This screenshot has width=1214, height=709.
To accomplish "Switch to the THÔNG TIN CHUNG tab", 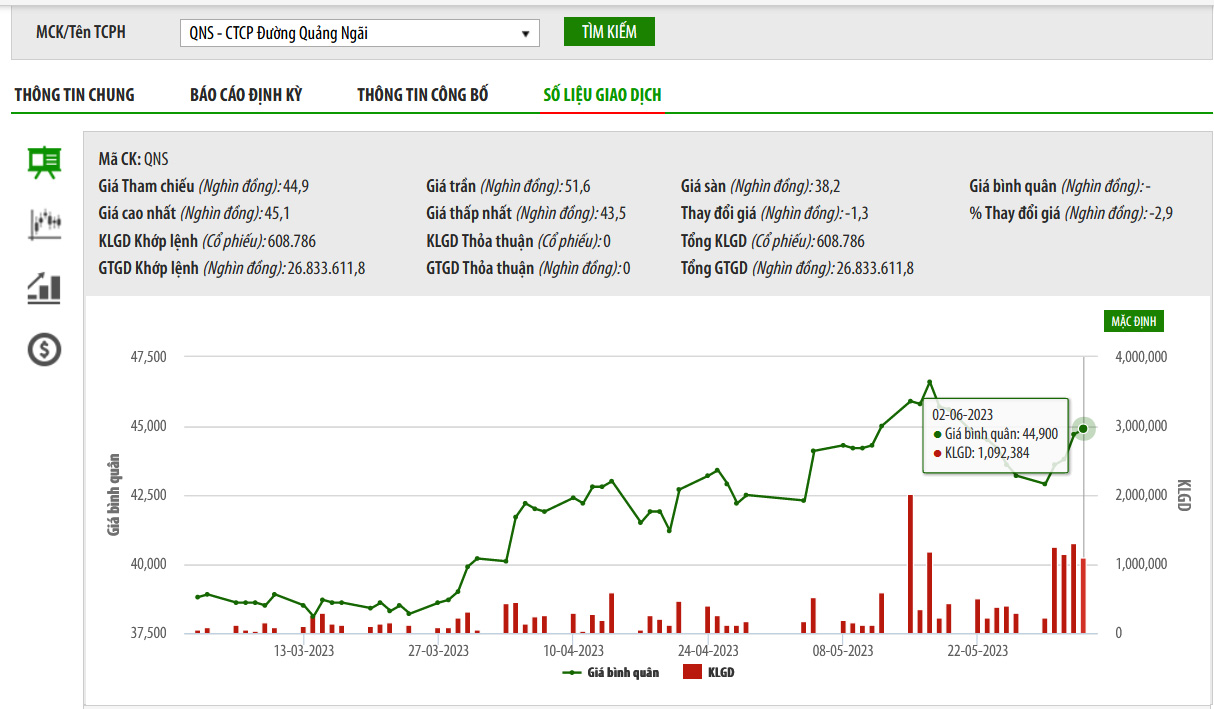I will (74, 95).
